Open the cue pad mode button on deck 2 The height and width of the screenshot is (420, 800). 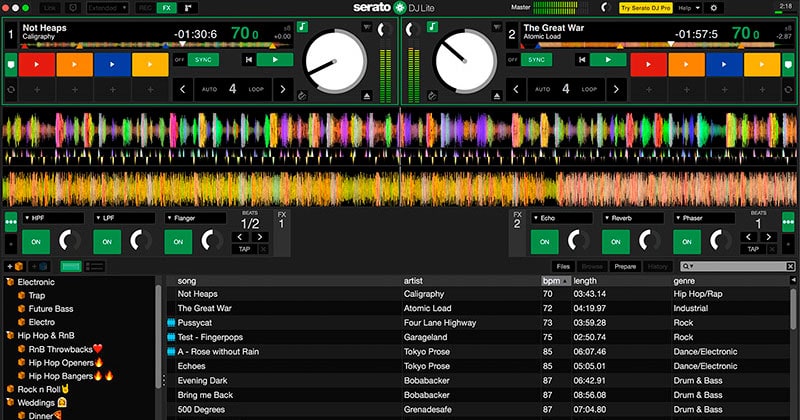coord(788,65)
